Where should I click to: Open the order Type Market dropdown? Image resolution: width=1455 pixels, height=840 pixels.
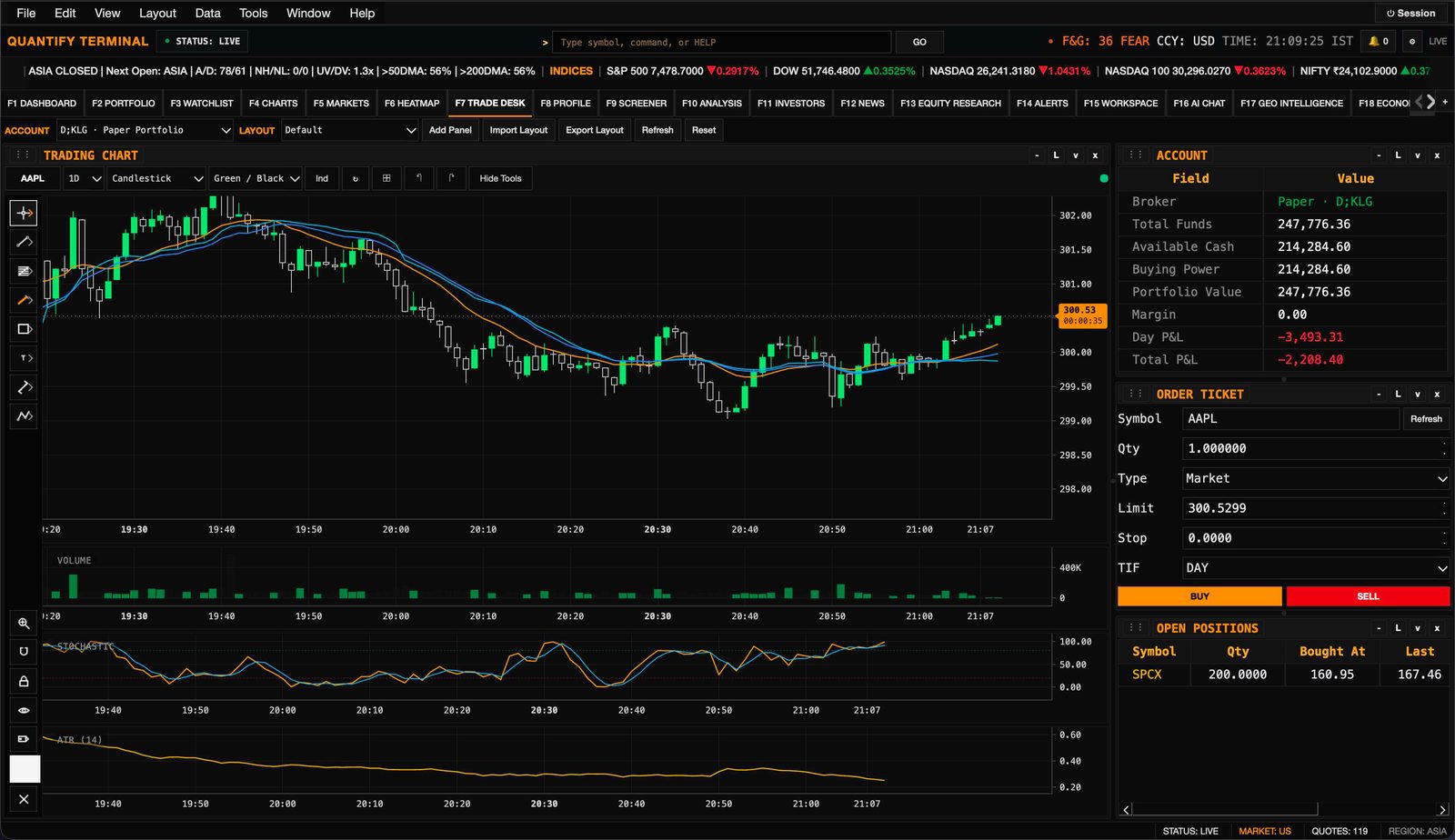coord(1316,478)
